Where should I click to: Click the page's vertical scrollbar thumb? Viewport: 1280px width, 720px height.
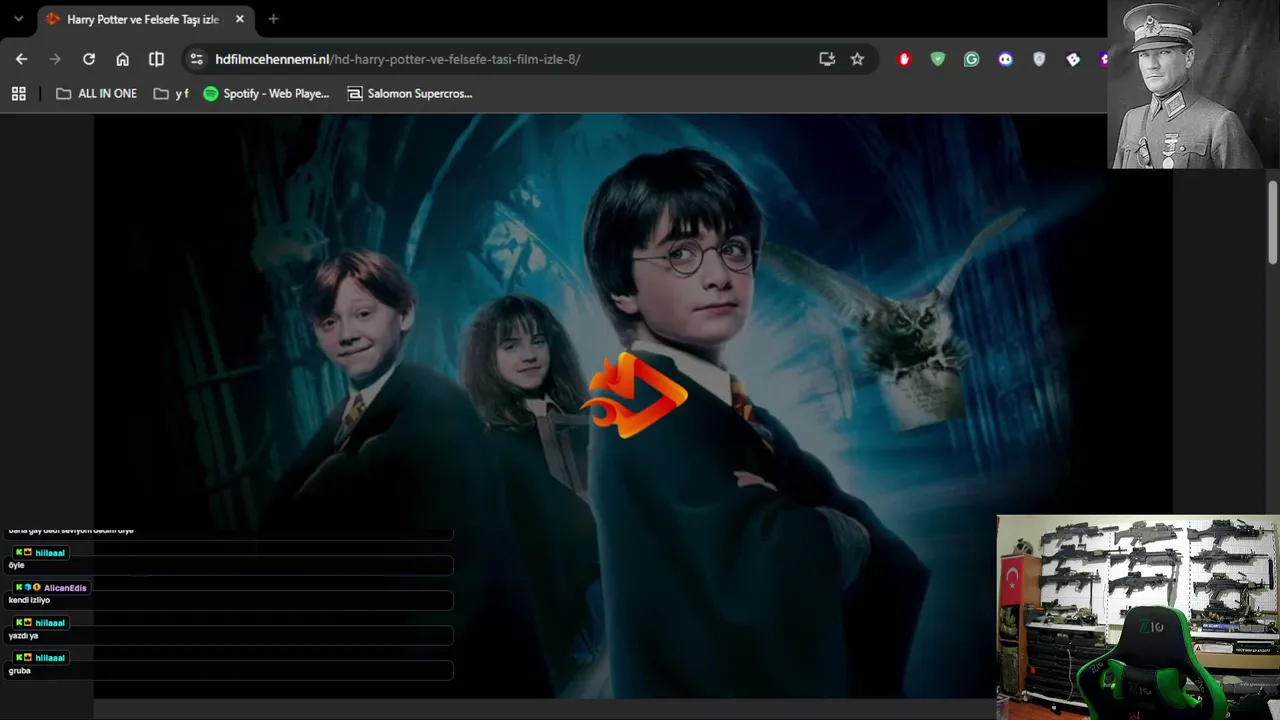1273,222
